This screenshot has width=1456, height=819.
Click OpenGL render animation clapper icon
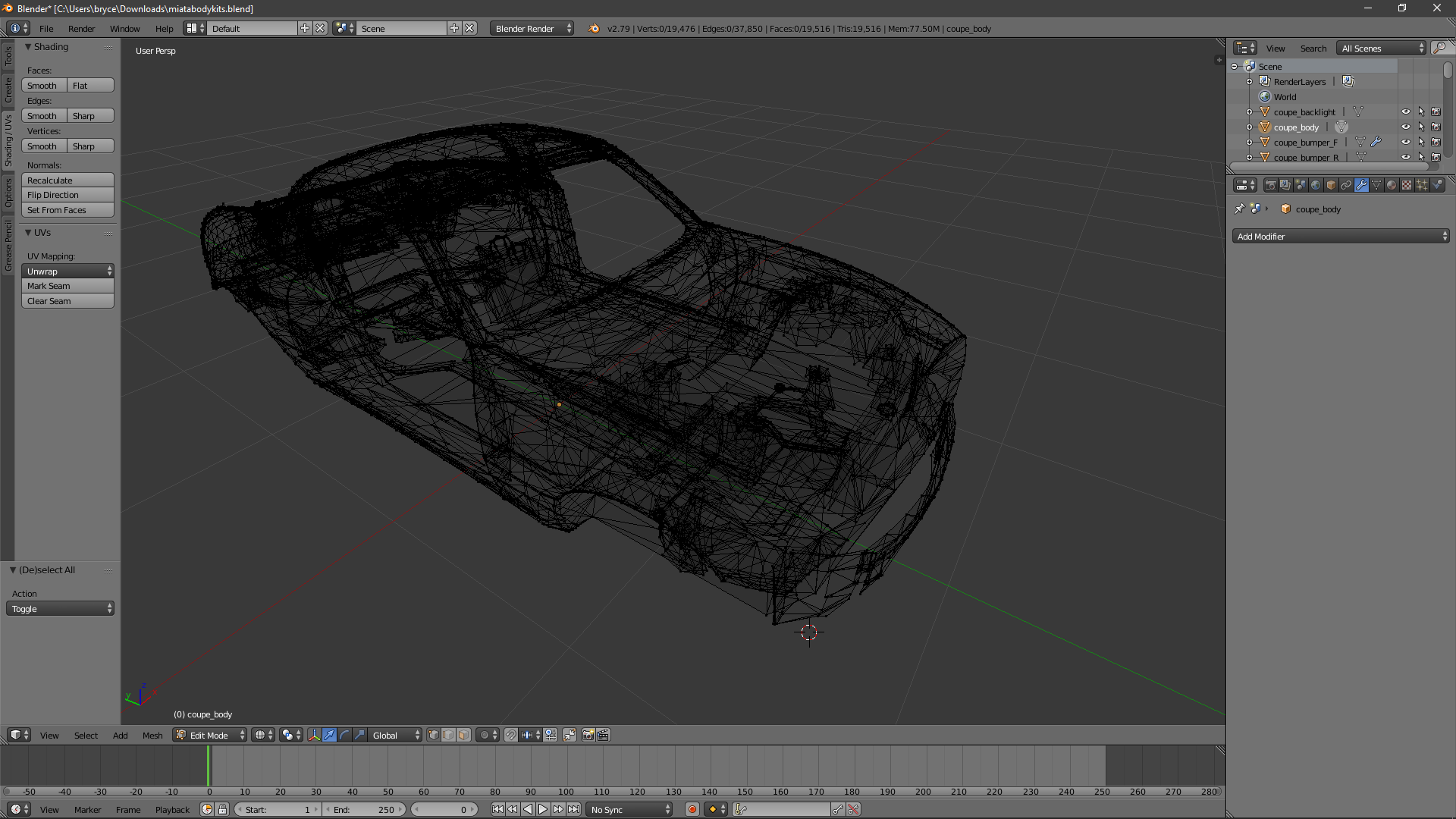click(x=603, y=735)
